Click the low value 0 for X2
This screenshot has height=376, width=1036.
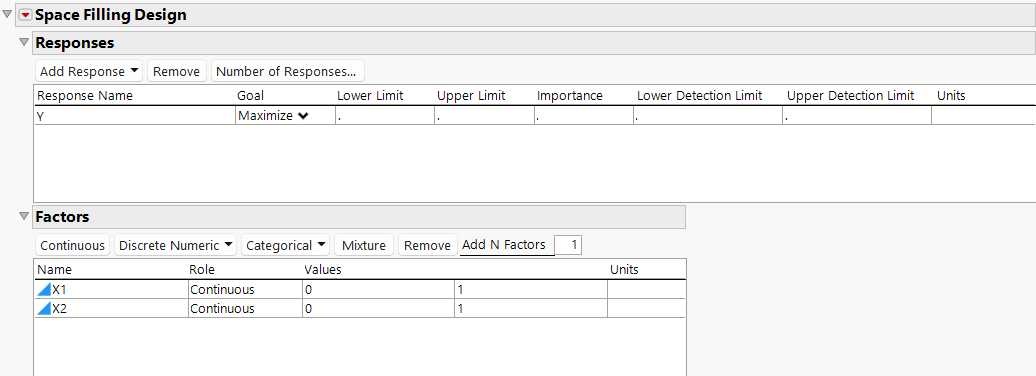[379, 309]
